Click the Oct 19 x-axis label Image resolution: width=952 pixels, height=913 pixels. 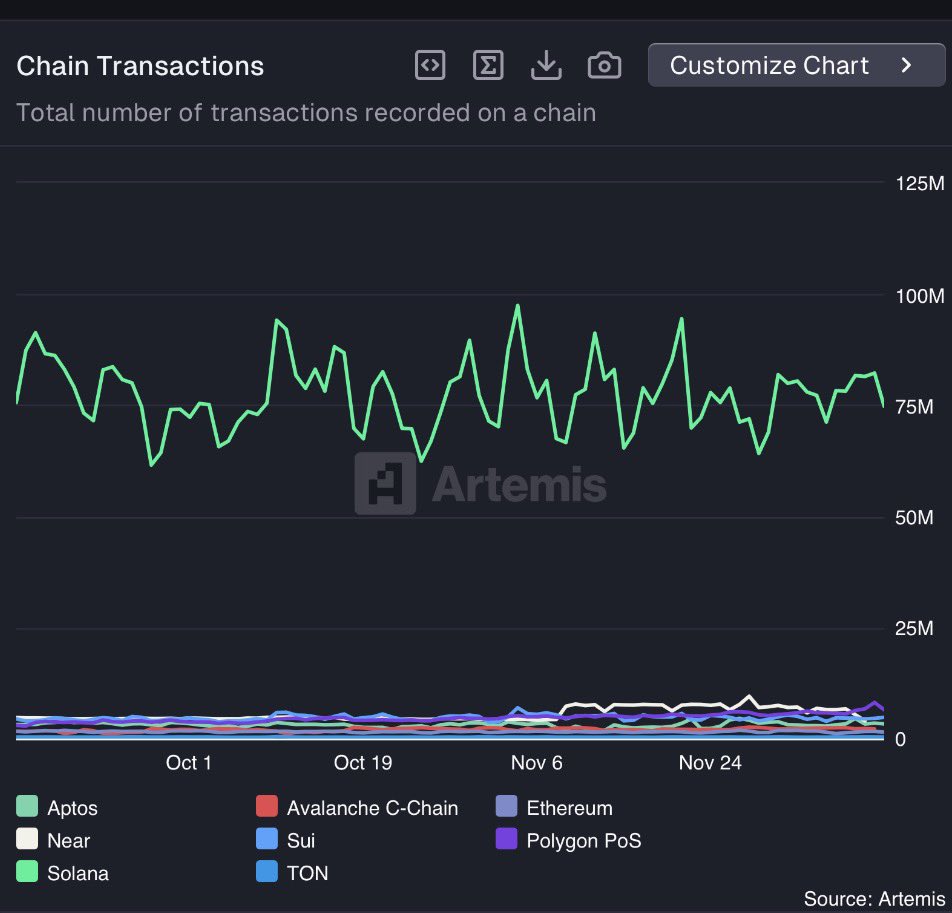click(x=363, y=763)
